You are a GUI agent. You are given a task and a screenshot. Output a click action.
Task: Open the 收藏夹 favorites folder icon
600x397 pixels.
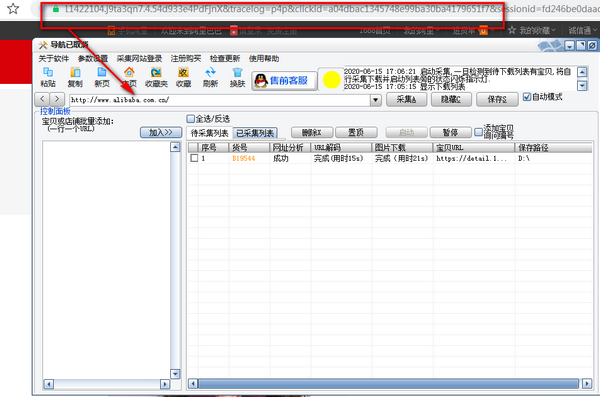(156, 77)
